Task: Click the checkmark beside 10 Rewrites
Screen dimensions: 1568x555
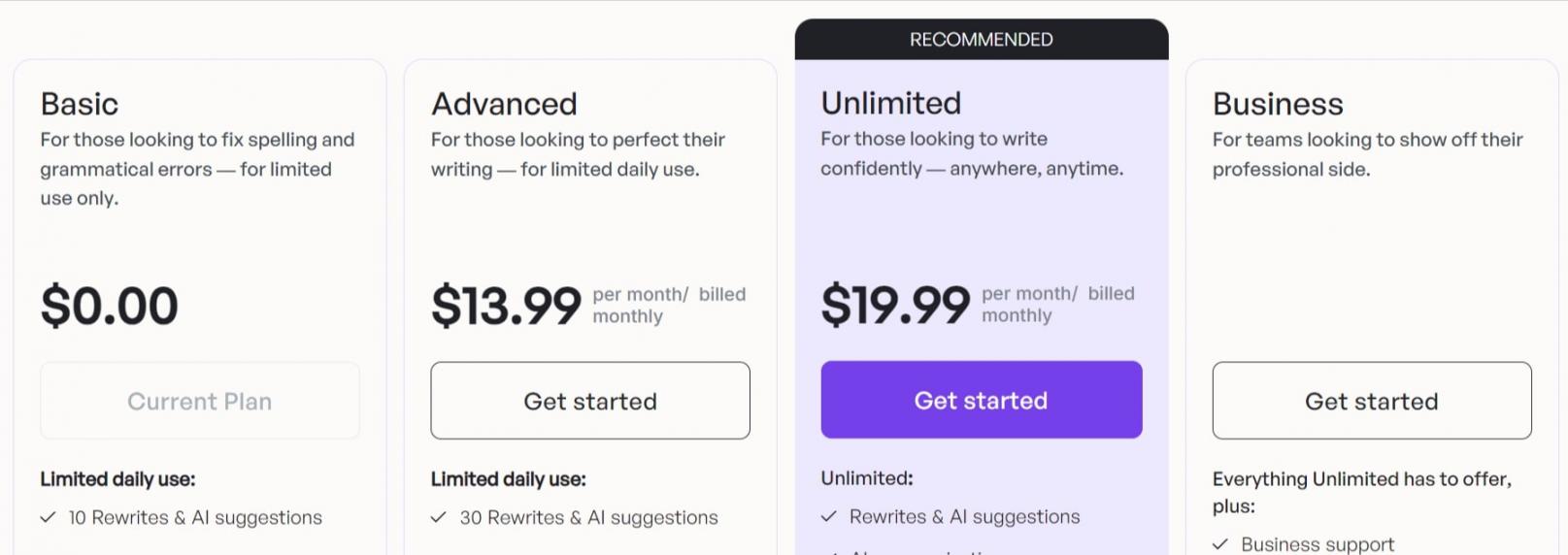Action: point(48,518)
